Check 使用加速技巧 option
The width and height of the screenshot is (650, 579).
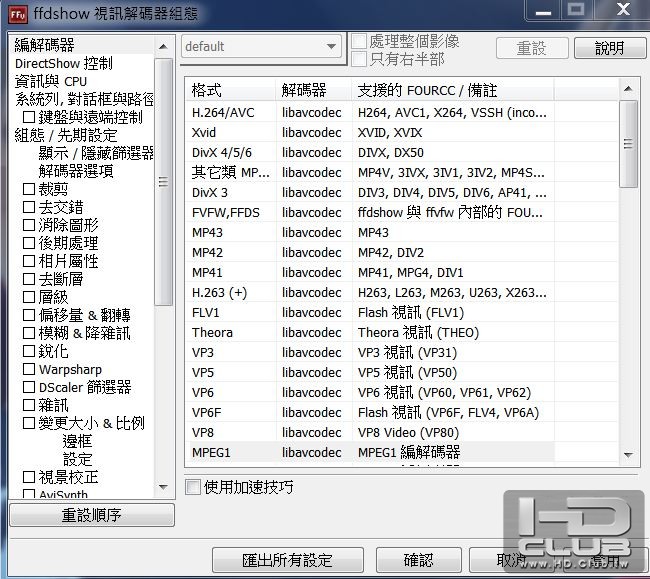(193, 487)
